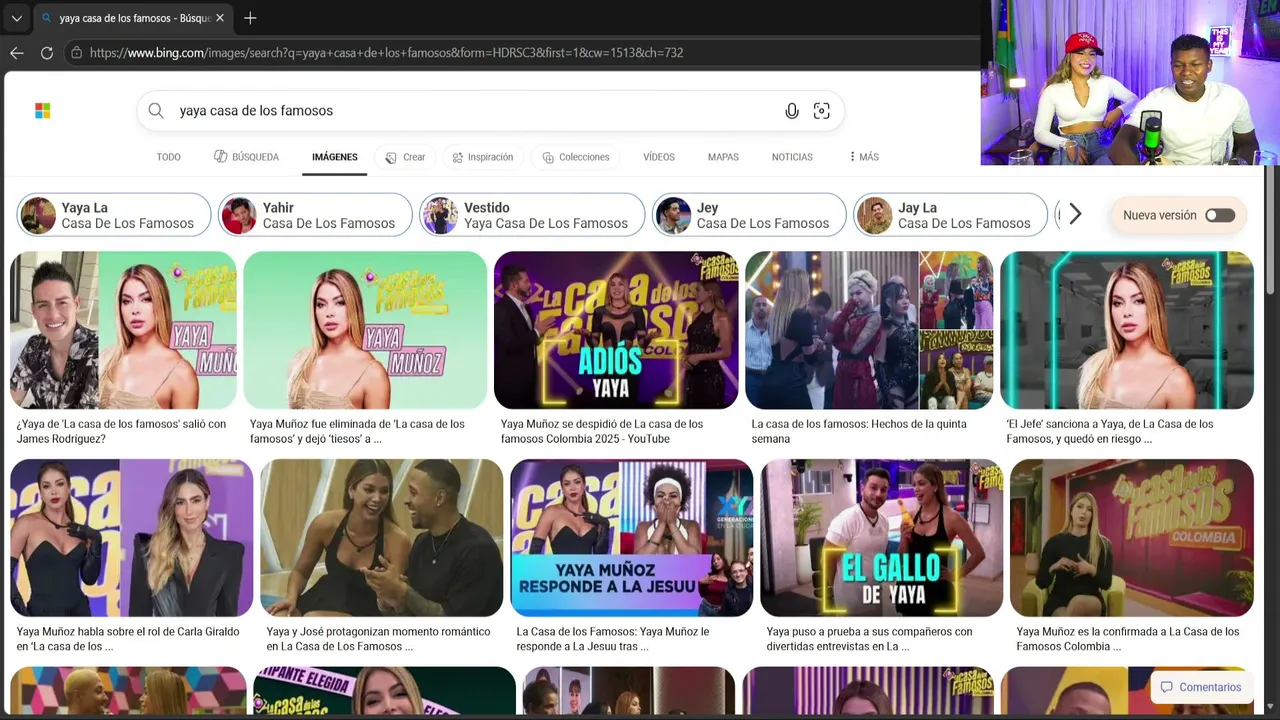This screenshot has height=720, width=1280.
Task: Toggle the Nueva versión switch
Action: click(1219, 215)
